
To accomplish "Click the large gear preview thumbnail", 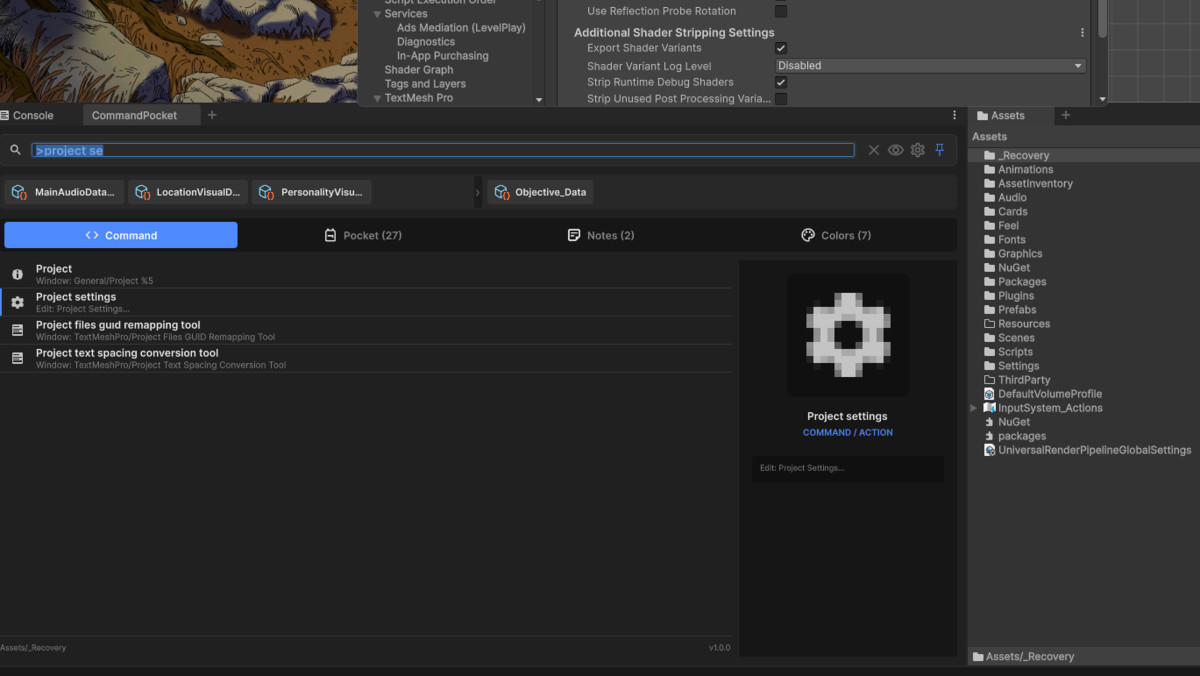I will click(848, 335).
